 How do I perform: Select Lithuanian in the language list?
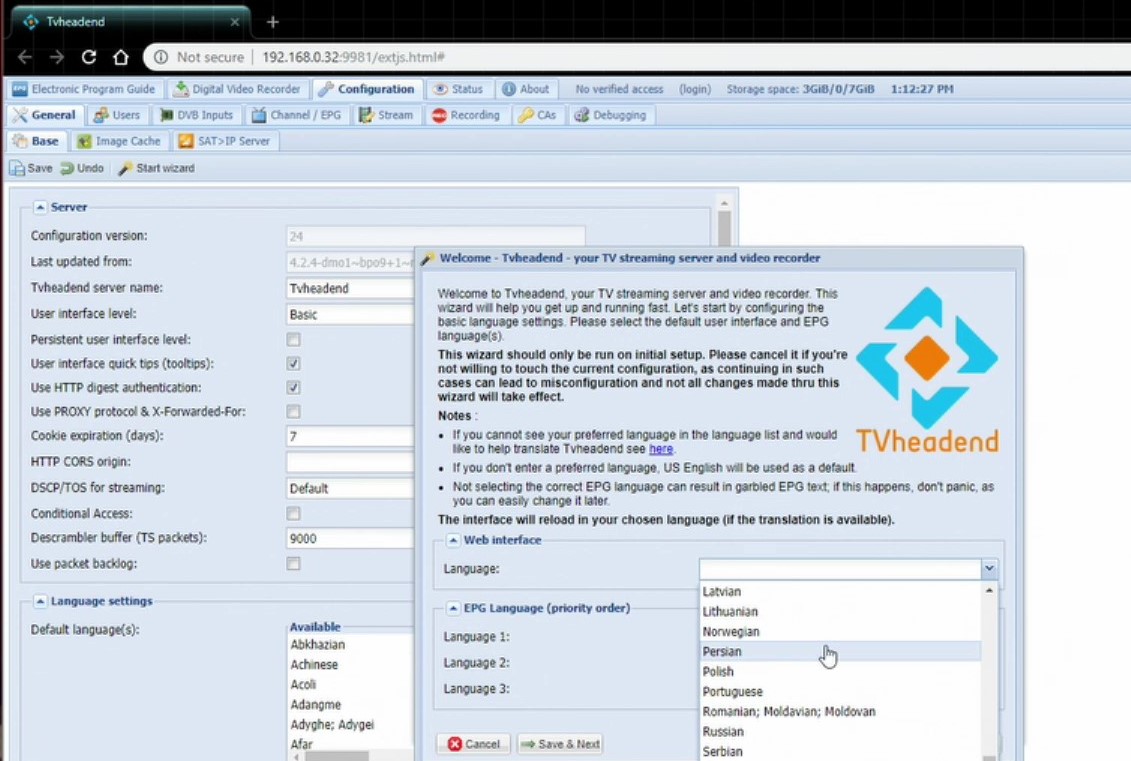(x=840, y=612)
